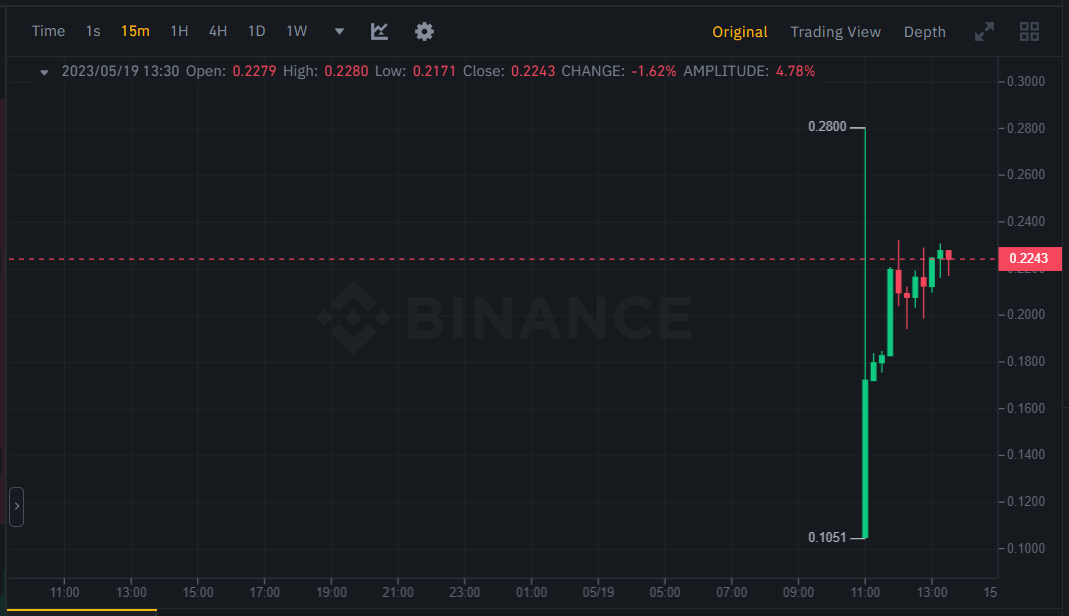This screenshot has height=616, width=1069.
Task: Click the 0.3000 price axis label
Action: click(x=1026, y=81)
